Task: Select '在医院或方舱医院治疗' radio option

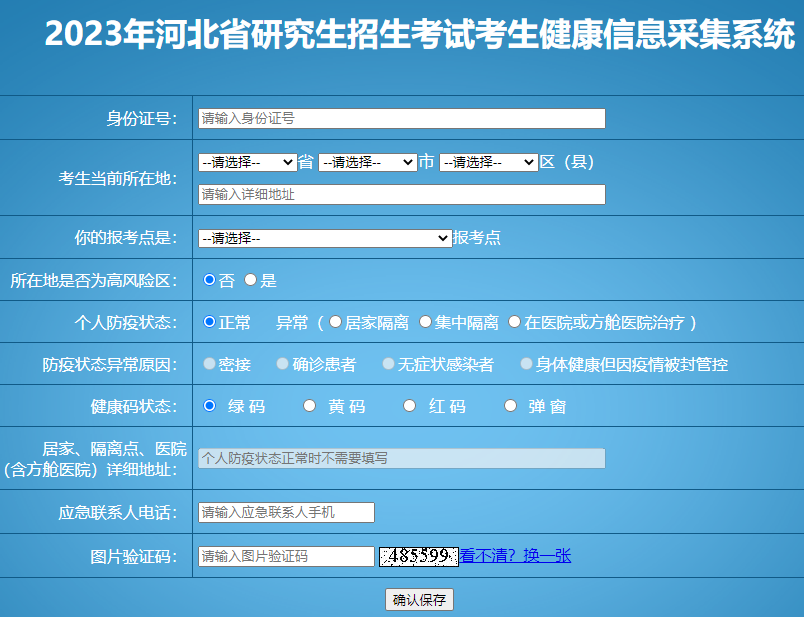Action: (514, 322)
